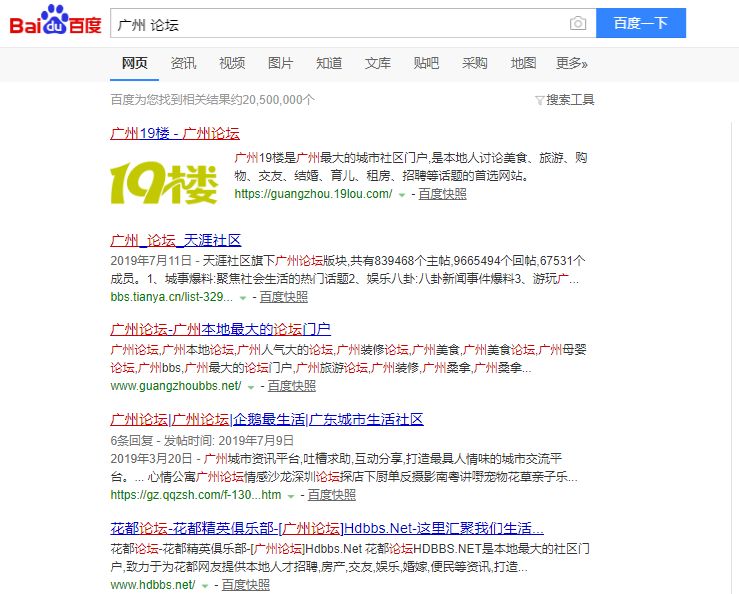Switch to the 资讯 tab
This screenshot has width=739, height=594.
183,63
